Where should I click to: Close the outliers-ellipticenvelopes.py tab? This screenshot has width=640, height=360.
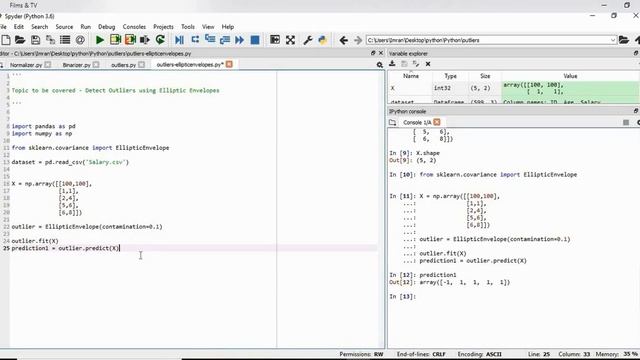pyautogui.click(x=229, y=64)
